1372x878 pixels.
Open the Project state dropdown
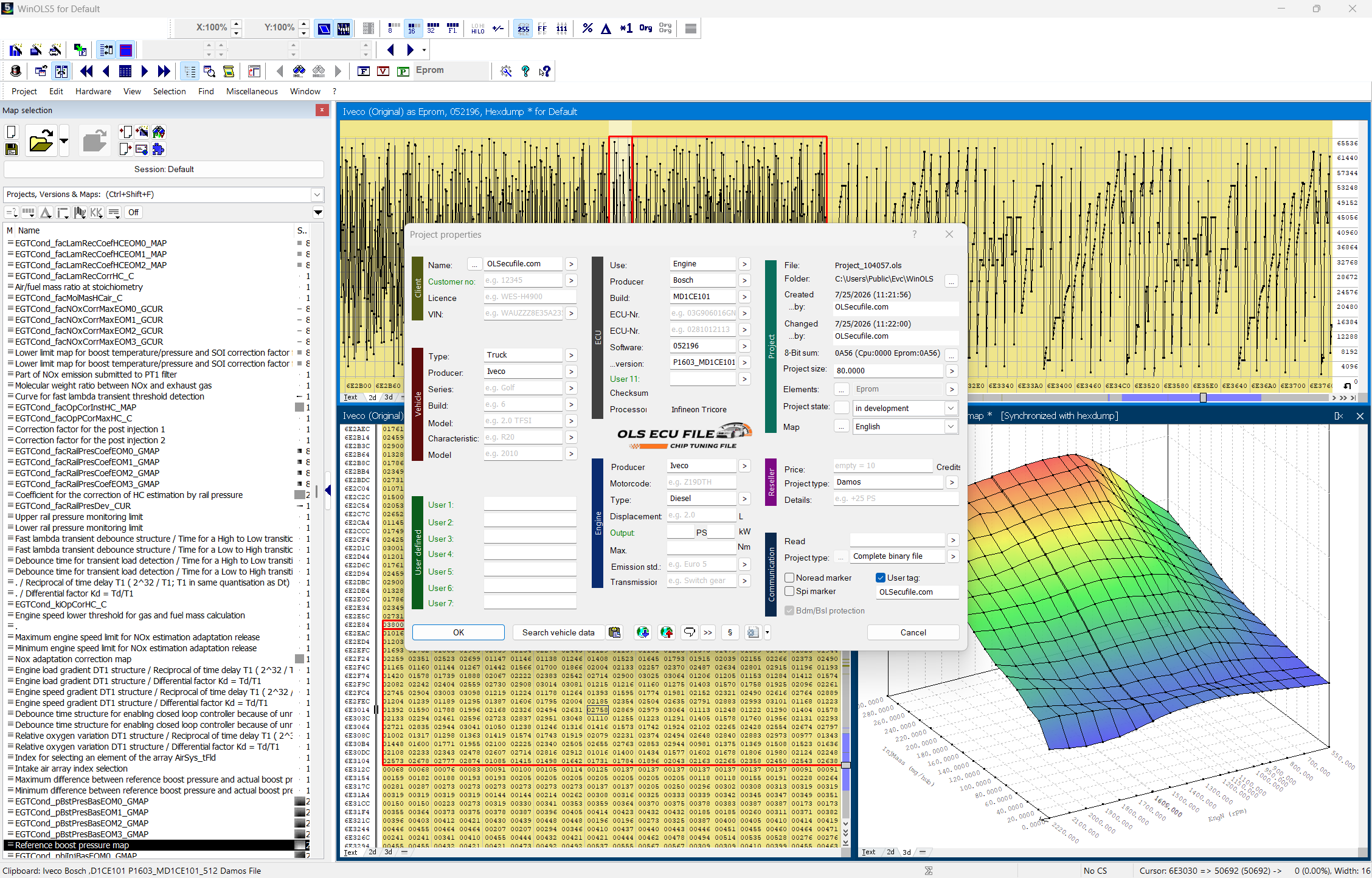[x=951, y=409]
